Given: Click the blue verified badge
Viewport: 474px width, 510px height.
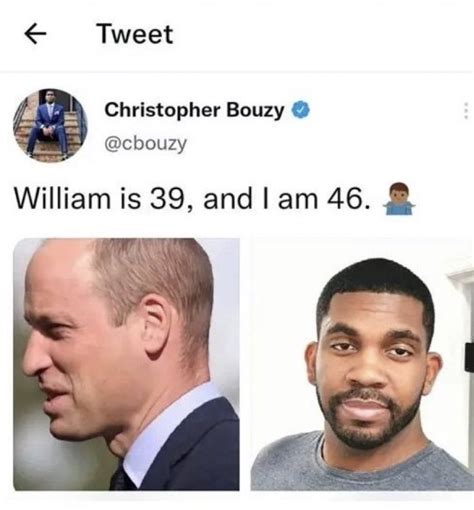Looking at the screenshot, I should pyautogui.click(x=301, y=110).
